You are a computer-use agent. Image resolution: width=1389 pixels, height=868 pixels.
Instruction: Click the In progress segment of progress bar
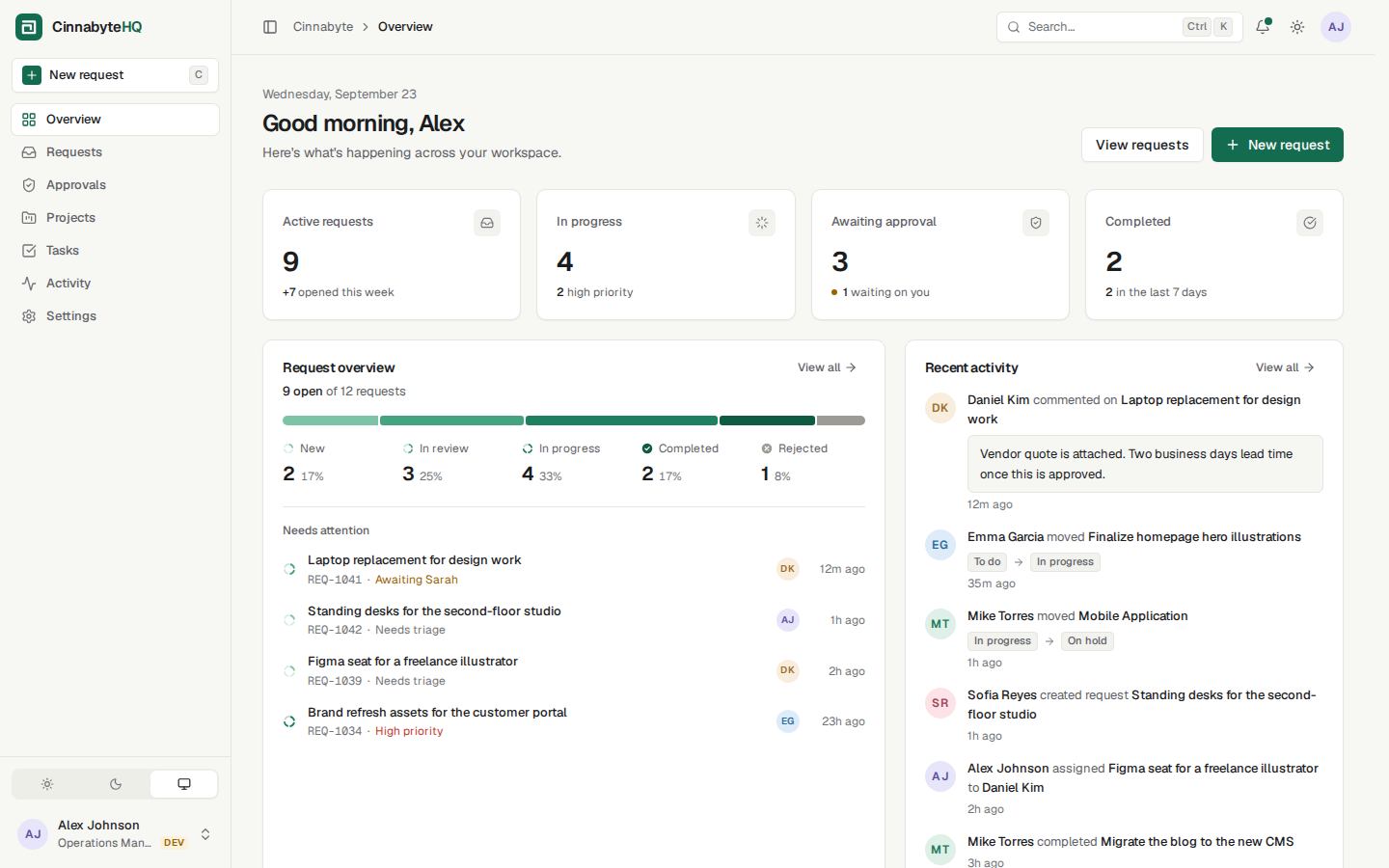pyautogui.click(x=621, y=420)
